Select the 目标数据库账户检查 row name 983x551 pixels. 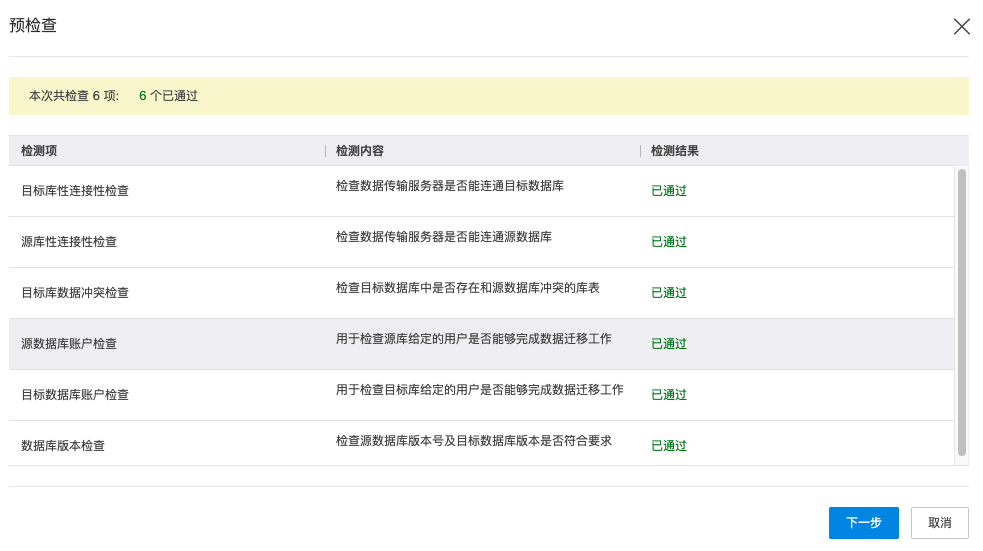click(x=75, y=395)
